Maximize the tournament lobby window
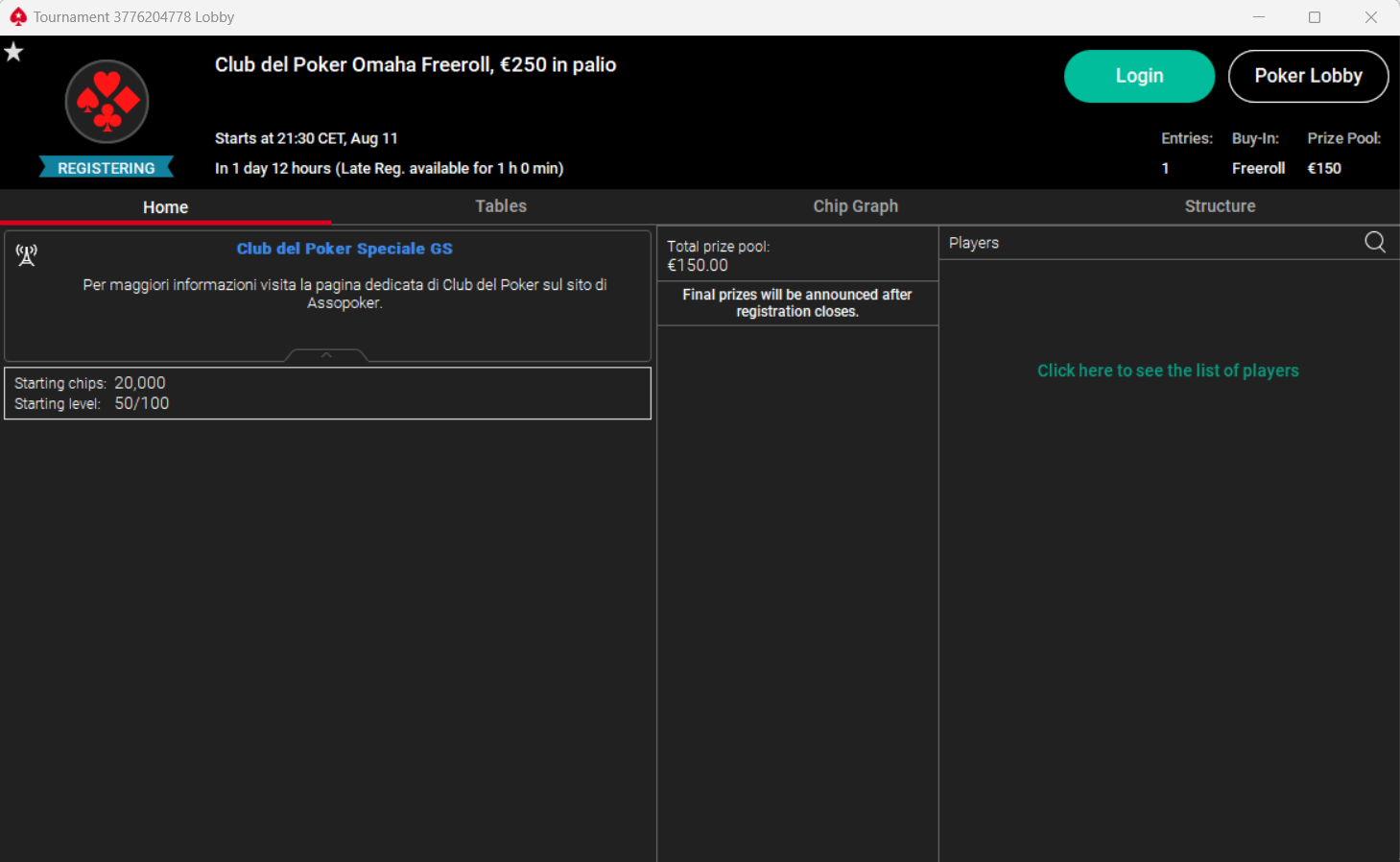1400x862 pixels. pos(1315,17)
